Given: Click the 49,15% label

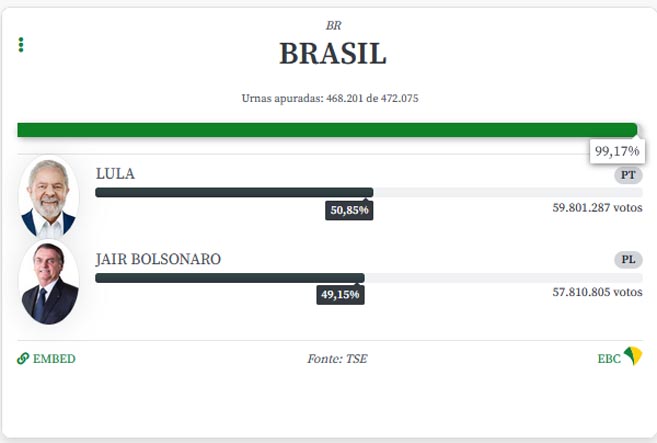Looking at the screenshot, I should [340, 295].
